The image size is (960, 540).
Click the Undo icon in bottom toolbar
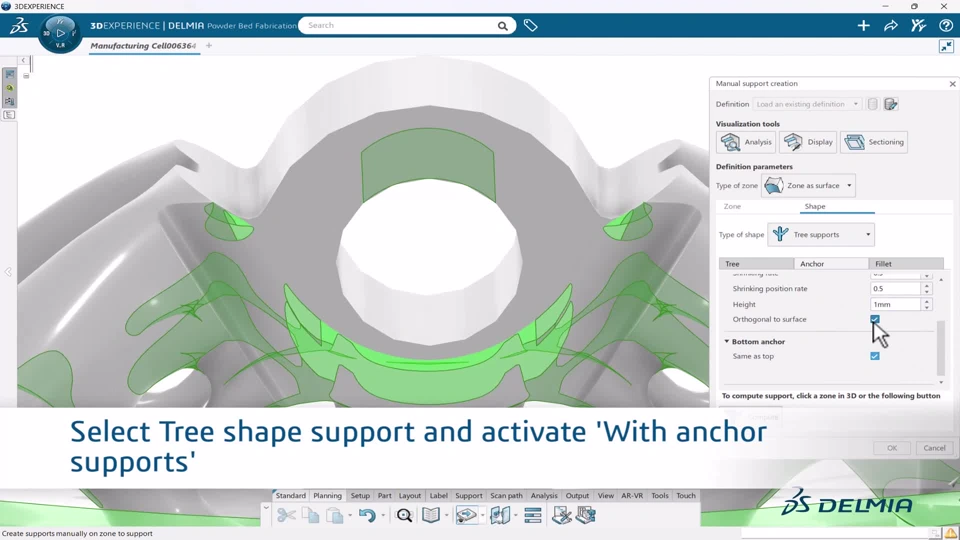click(x=367, y=516)
